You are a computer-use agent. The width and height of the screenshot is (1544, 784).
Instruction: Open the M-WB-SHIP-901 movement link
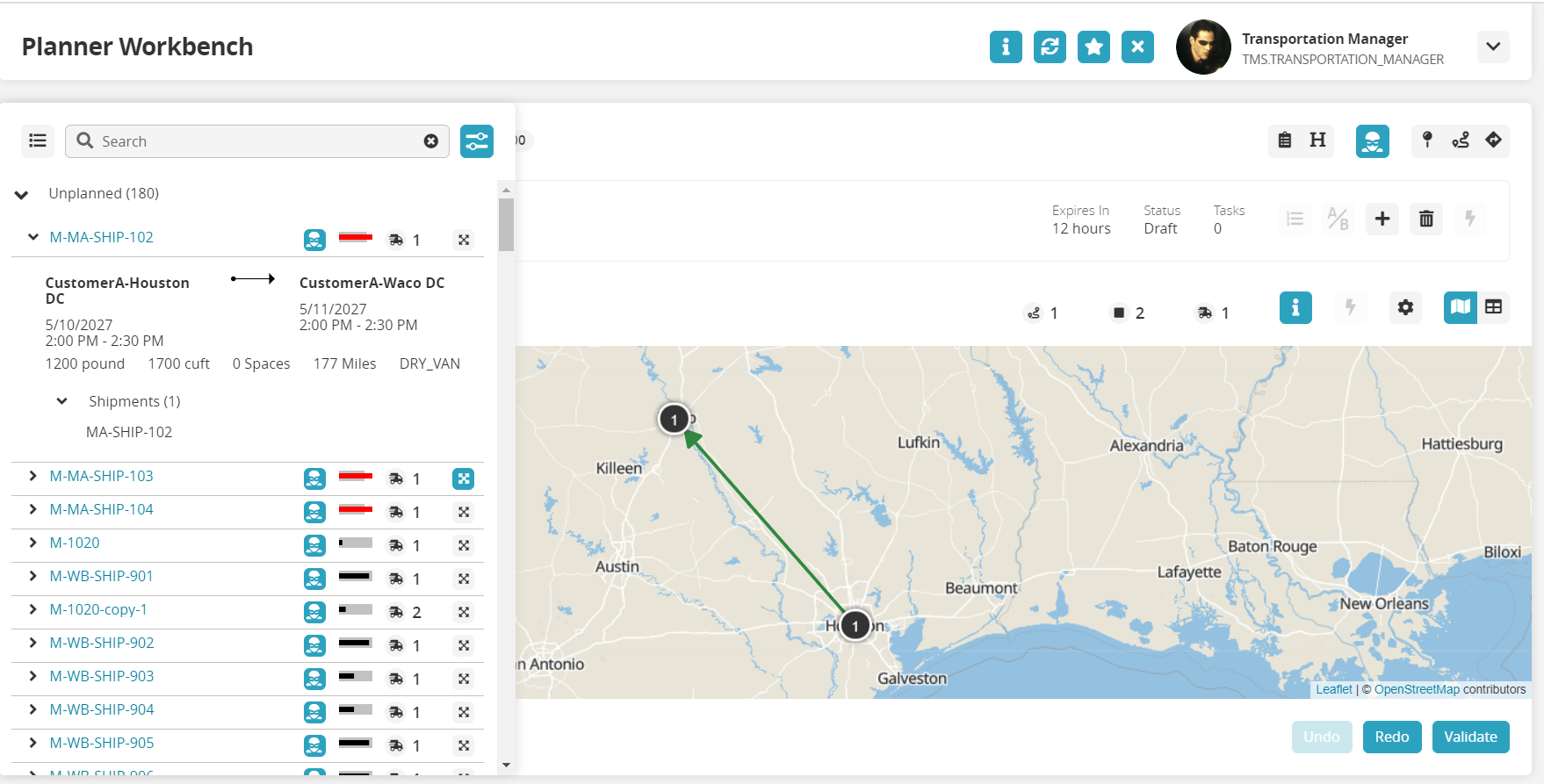102,576
